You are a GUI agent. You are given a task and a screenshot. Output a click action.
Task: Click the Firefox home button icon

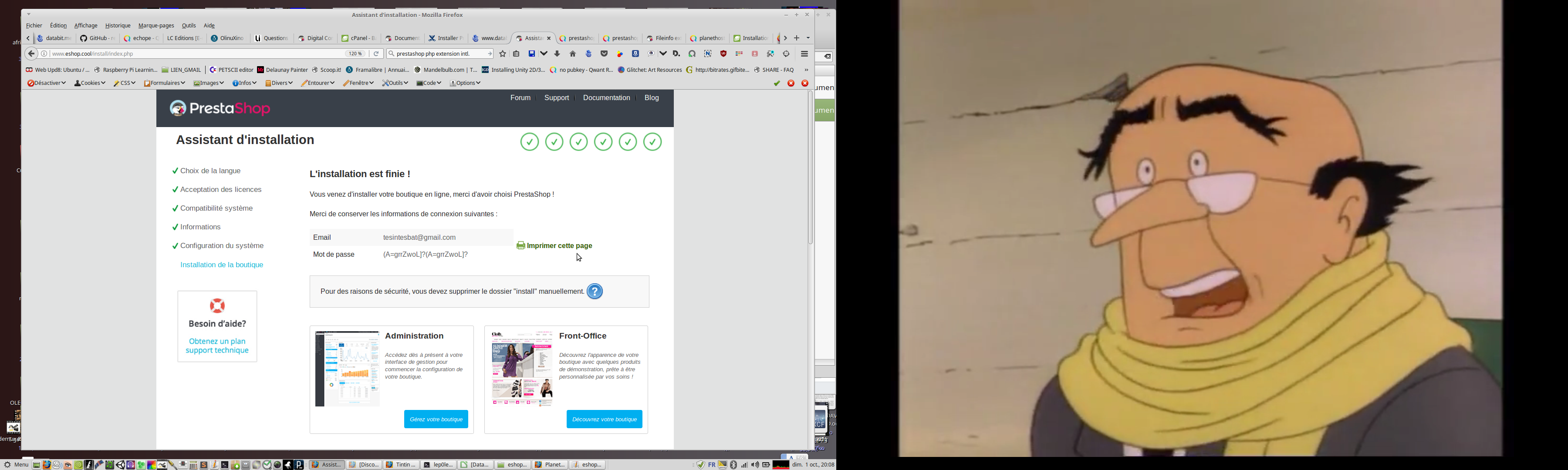[x=573, y=54]
